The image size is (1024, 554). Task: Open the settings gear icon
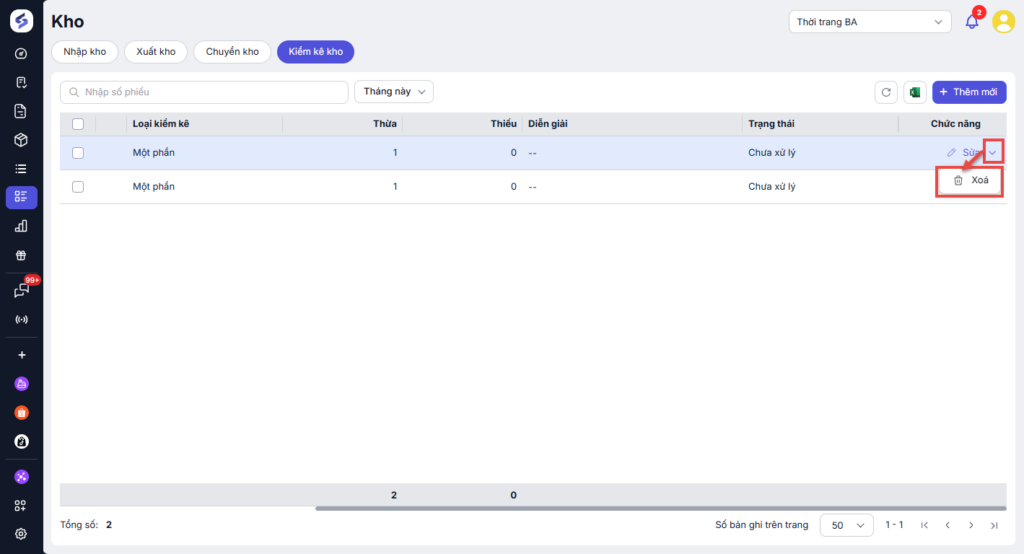(x=21, y=534)
